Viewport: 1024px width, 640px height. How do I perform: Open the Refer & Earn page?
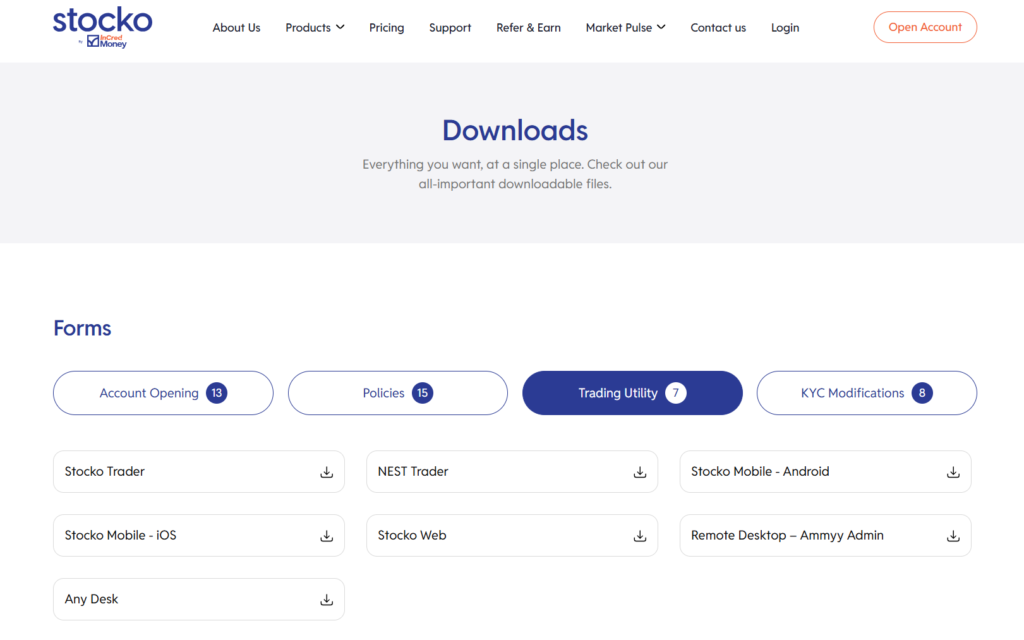(x=528, y=28)
